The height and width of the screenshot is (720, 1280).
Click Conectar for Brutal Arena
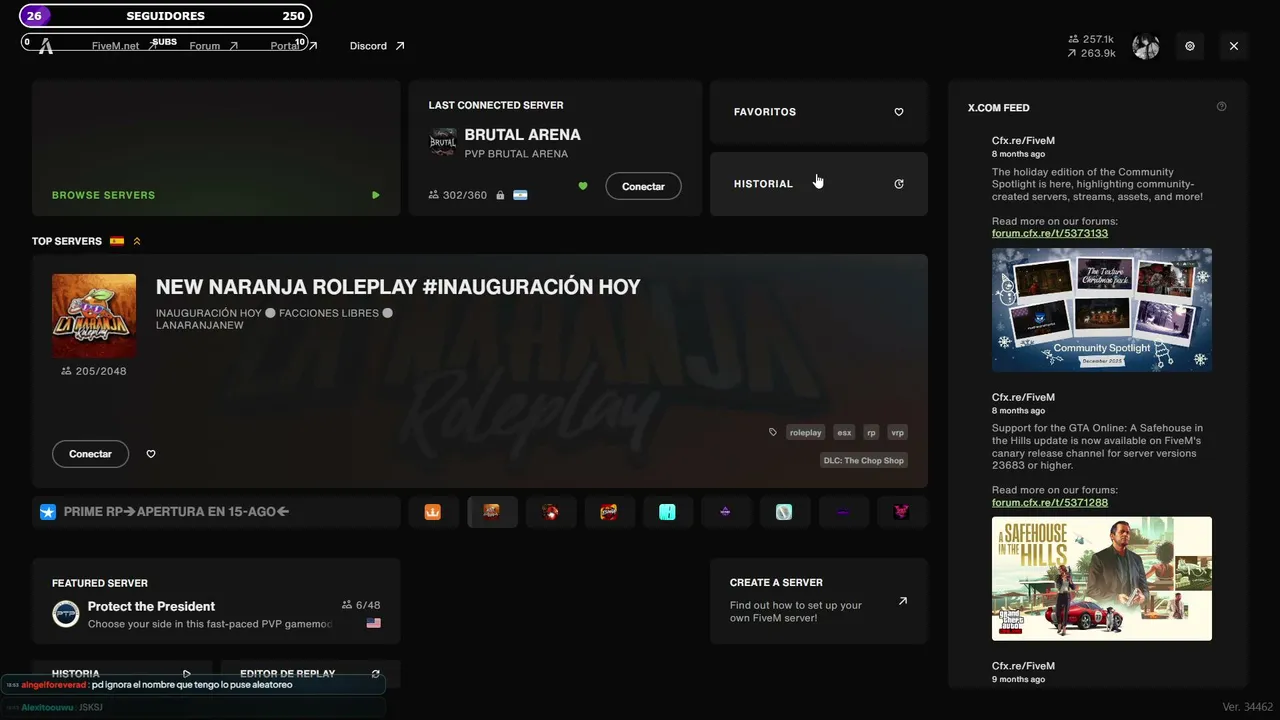(x=643, y=186)
